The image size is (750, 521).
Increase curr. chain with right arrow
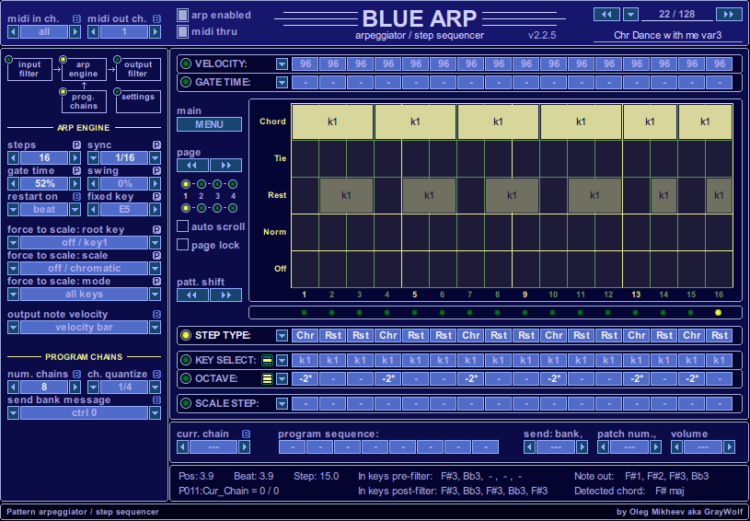(x=244, y=447)
